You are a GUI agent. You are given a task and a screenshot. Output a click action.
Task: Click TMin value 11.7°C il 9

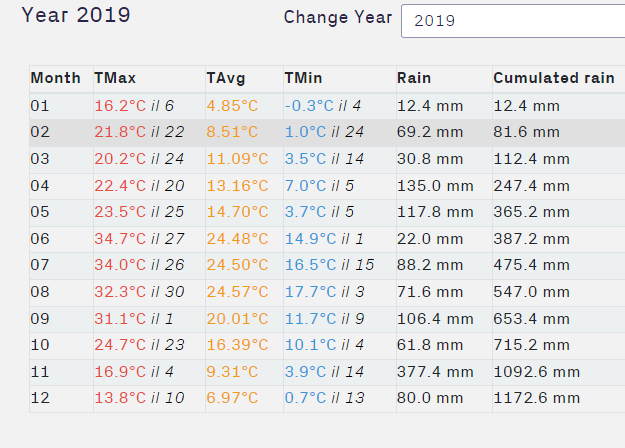[x=325, y=319]
